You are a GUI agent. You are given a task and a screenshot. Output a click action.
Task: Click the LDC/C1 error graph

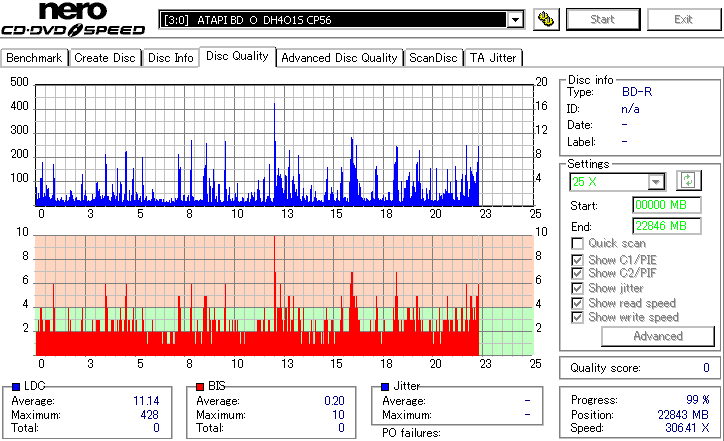click(x=284, y=145)
